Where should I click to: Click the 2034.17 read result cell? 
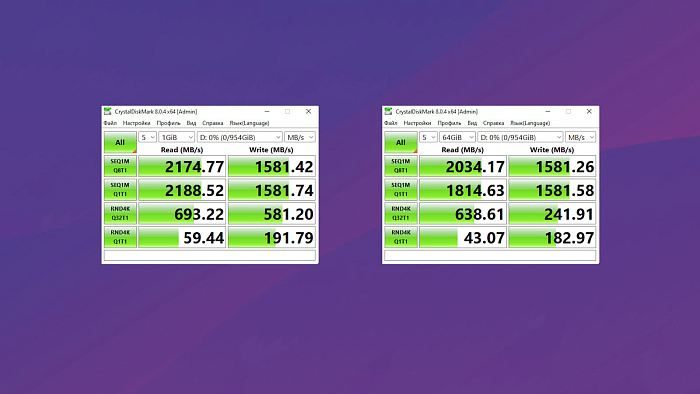pos(463,166)
